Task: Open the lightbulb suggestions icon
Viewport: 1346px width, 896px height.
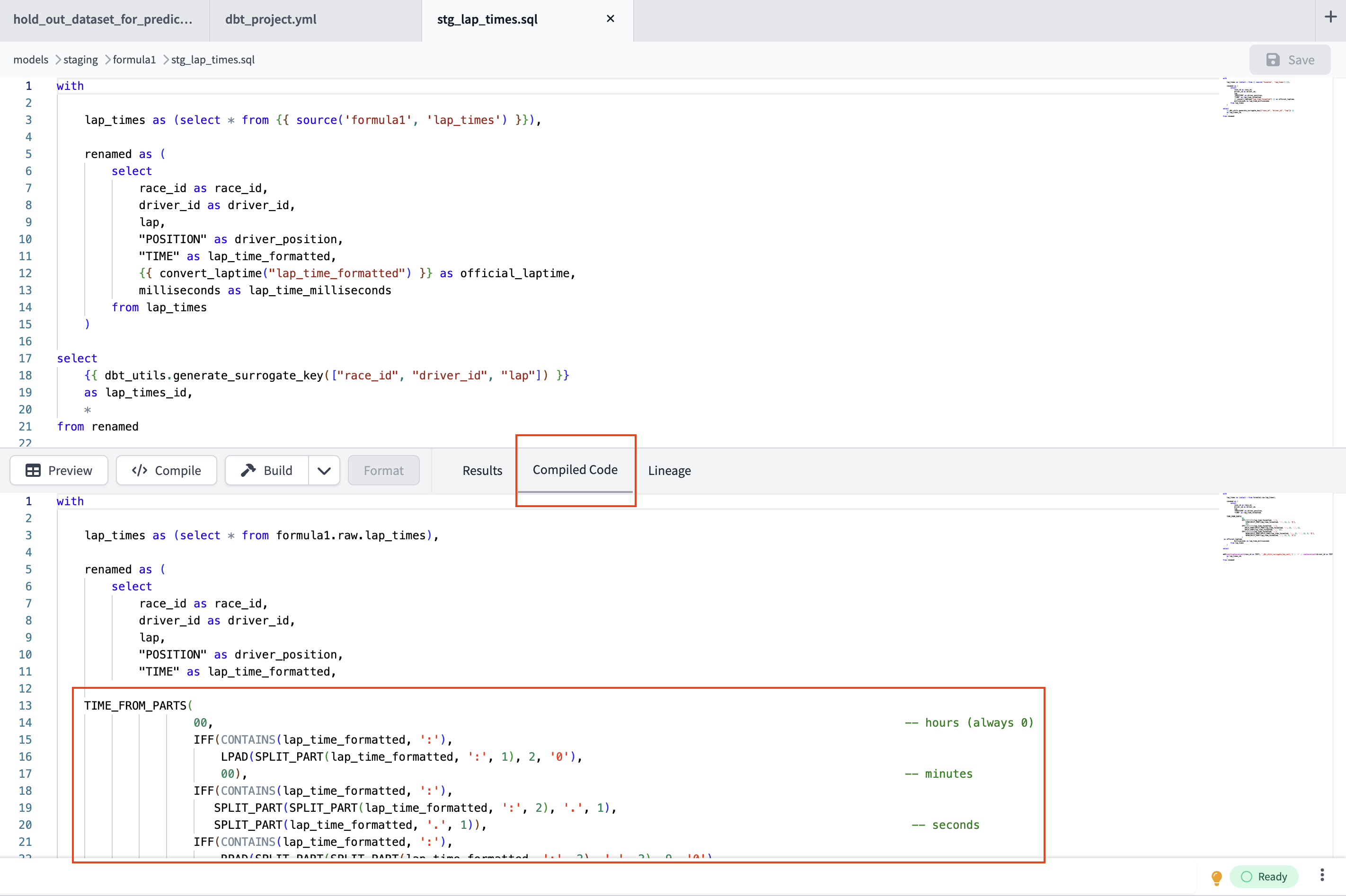Action: click(1216, 876)
